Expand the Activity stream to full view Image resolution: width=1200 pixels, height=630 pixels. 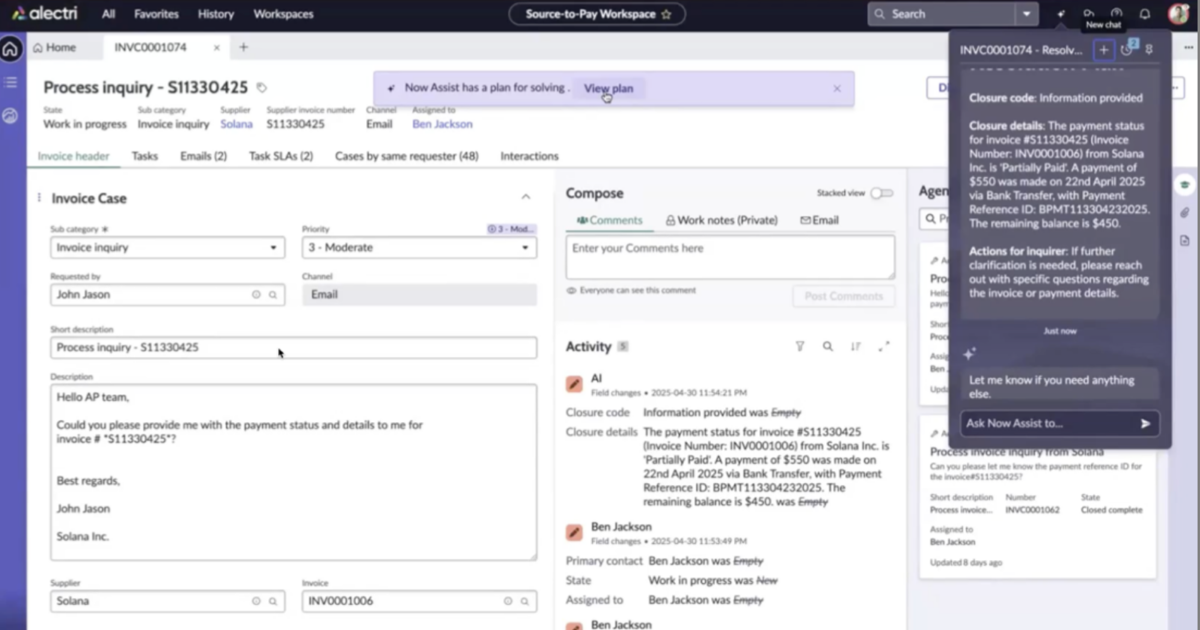click(884, 347)
